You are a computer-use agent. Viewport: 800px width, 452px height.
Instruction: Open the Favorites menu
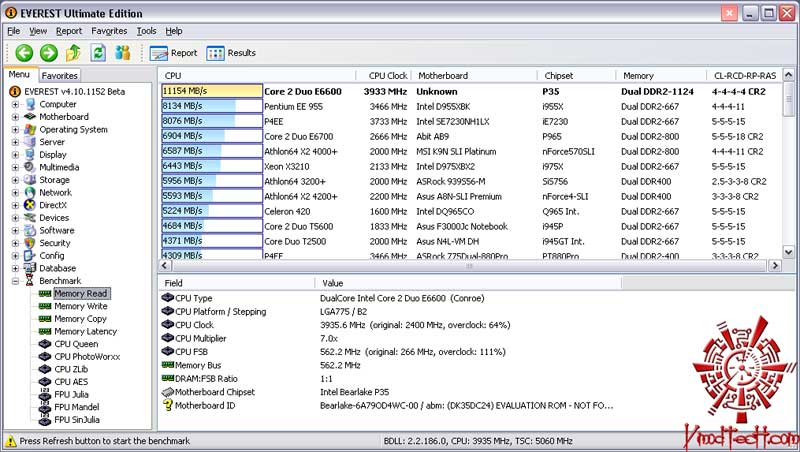pyautogui.click(x=109, y=31)
